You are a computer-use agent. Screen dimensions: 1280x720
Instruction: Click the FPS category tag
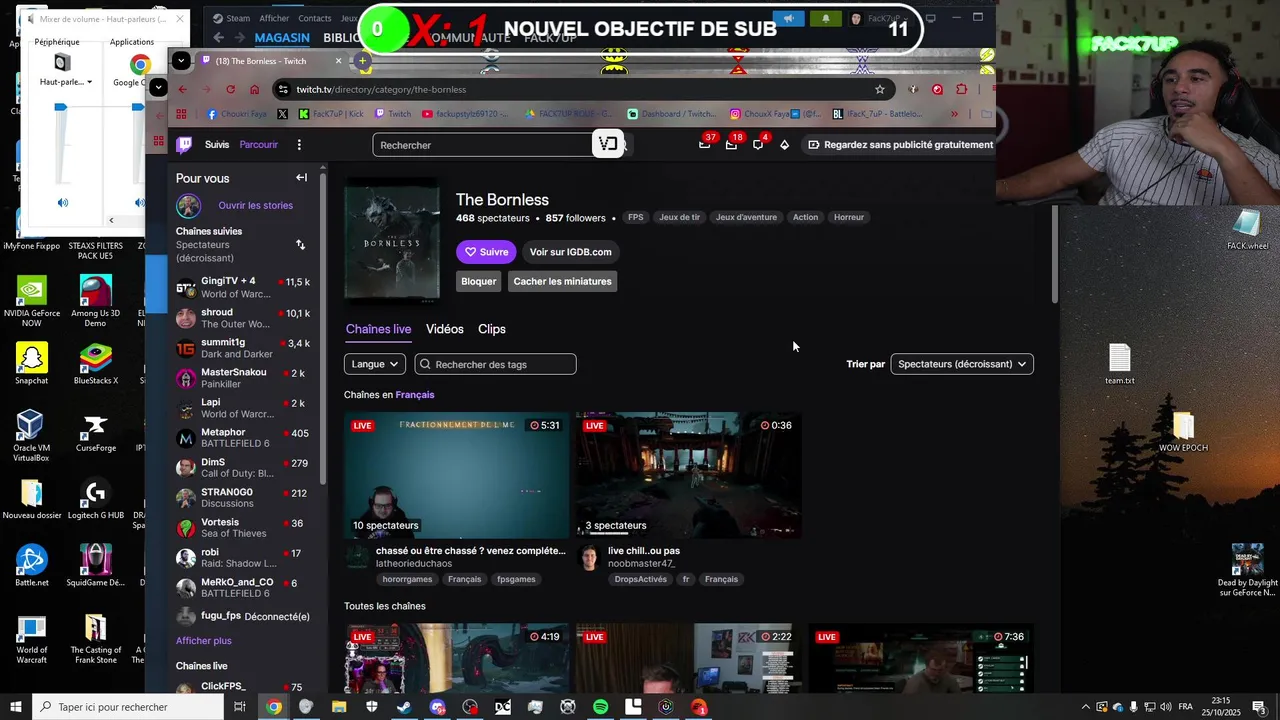point(636,217)
